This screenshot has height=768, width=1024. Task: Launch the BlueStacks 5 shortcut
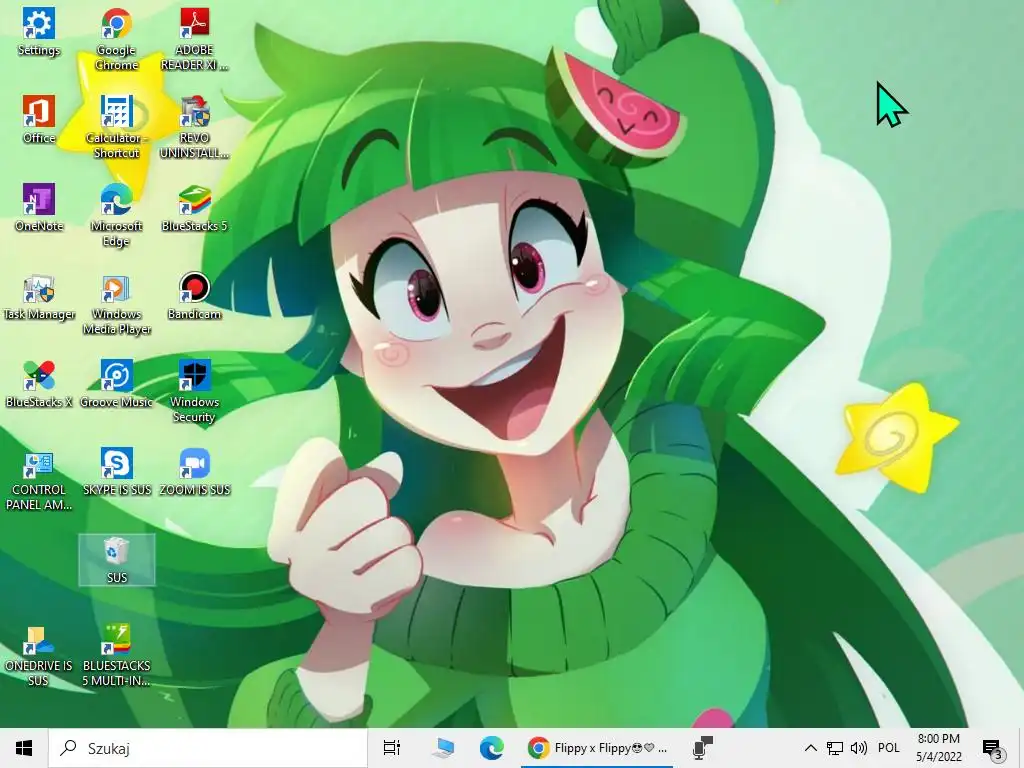tap(195, 208)
